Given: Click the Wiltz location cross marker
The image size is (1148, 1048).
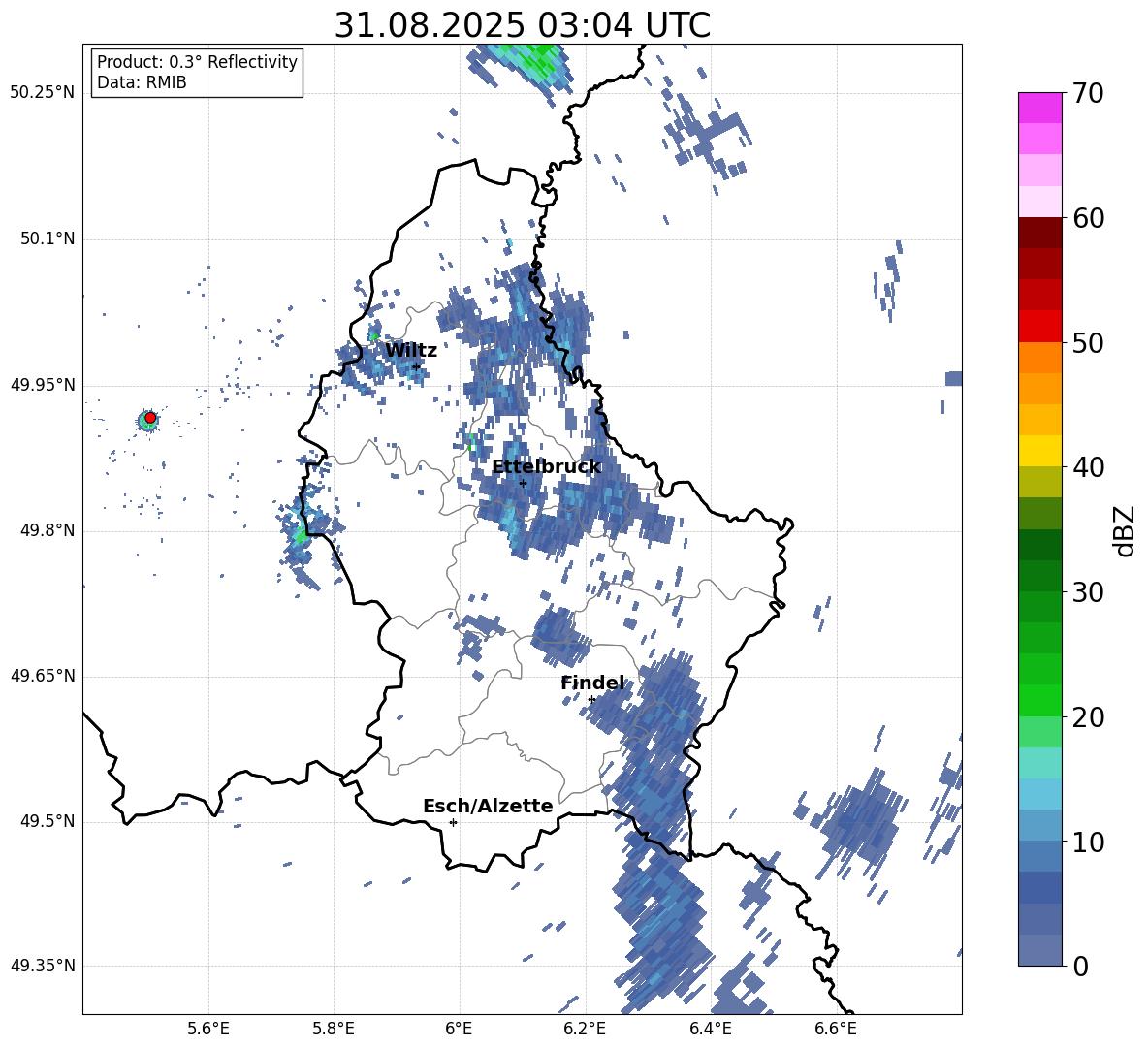Looking at the screenshot, I should 417,366.
